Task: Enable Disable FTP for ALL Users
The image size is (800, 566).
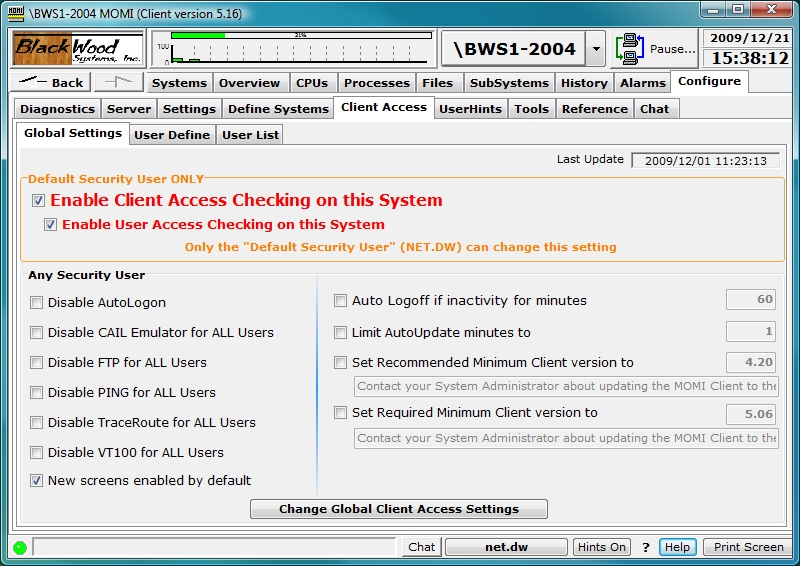Action: click(37, 363)
